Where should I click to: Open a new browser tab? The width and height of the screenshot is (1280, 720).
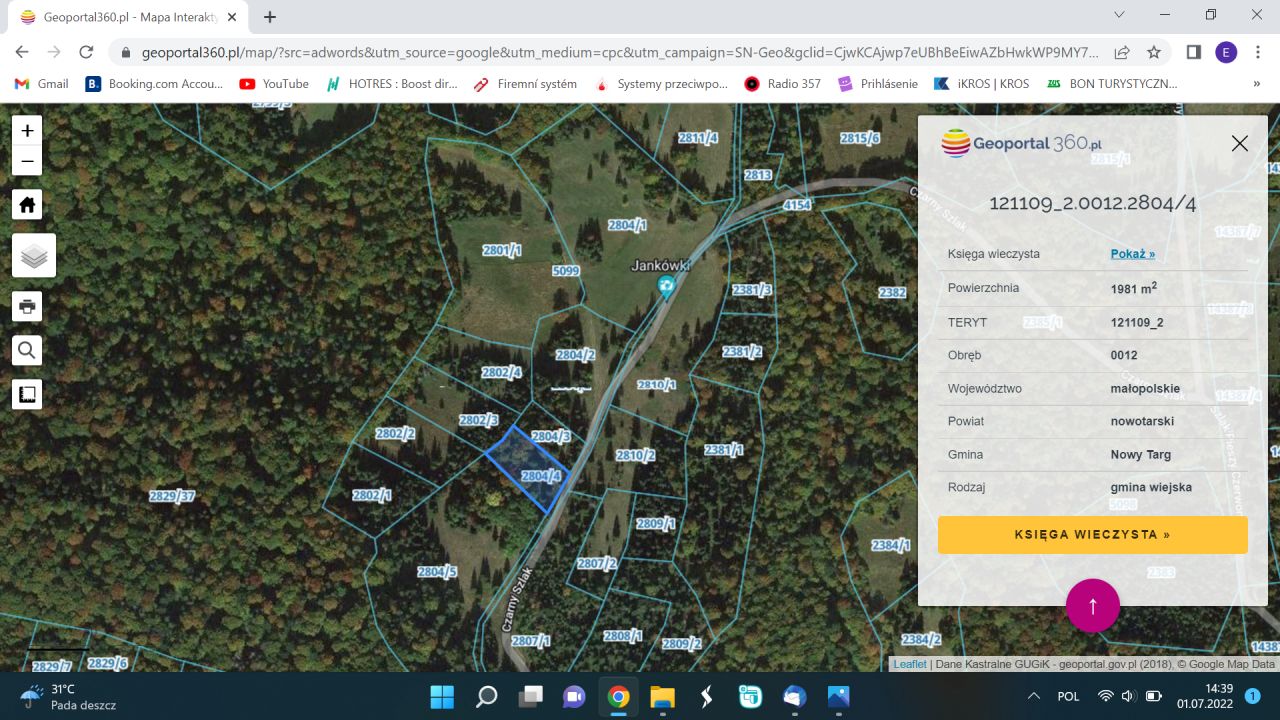270,16
